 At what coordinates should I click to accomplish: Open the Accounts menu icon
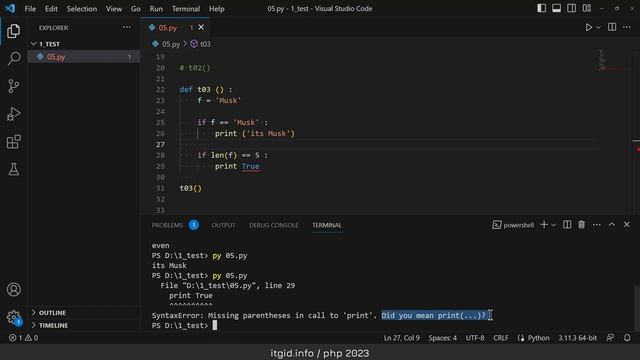pyautogui.click(x=13, y=289)
